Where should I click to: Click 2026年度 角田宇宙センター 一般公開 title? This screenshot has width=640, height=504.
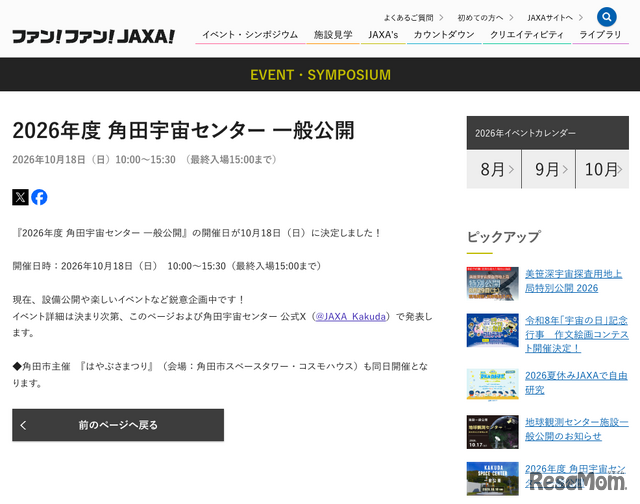[183, 130]
